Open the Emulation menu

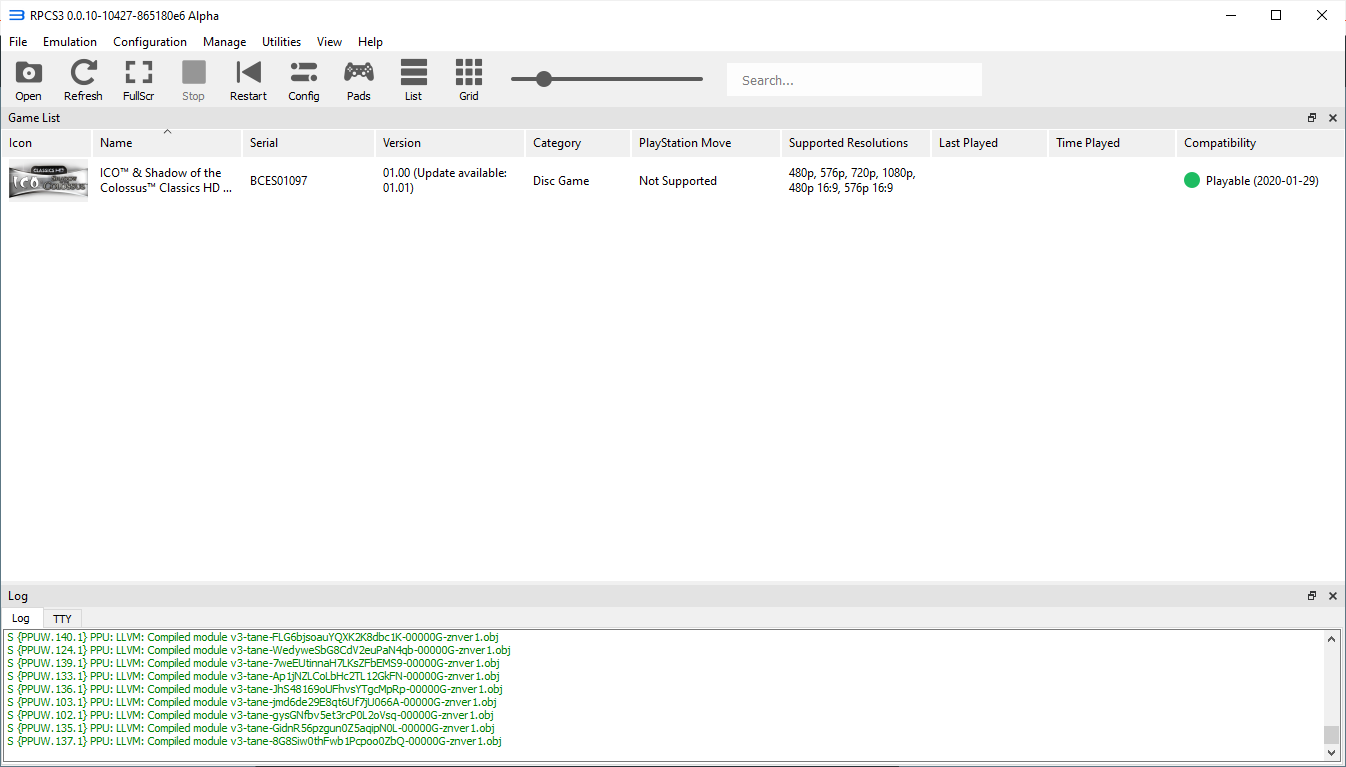(x=70, y=42)
